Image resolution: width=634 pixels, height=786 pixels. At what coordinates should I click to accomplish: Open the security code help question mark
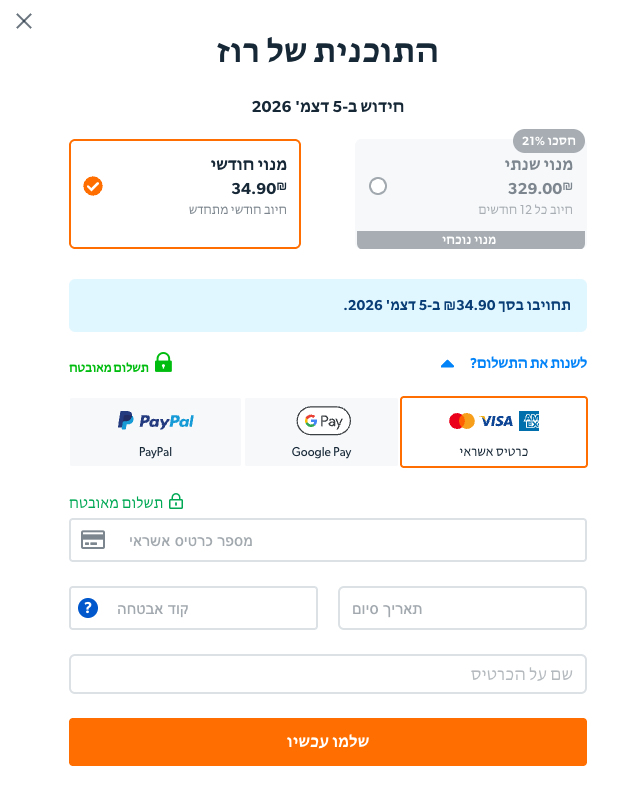pyautogui.click(x=88, y=608)
